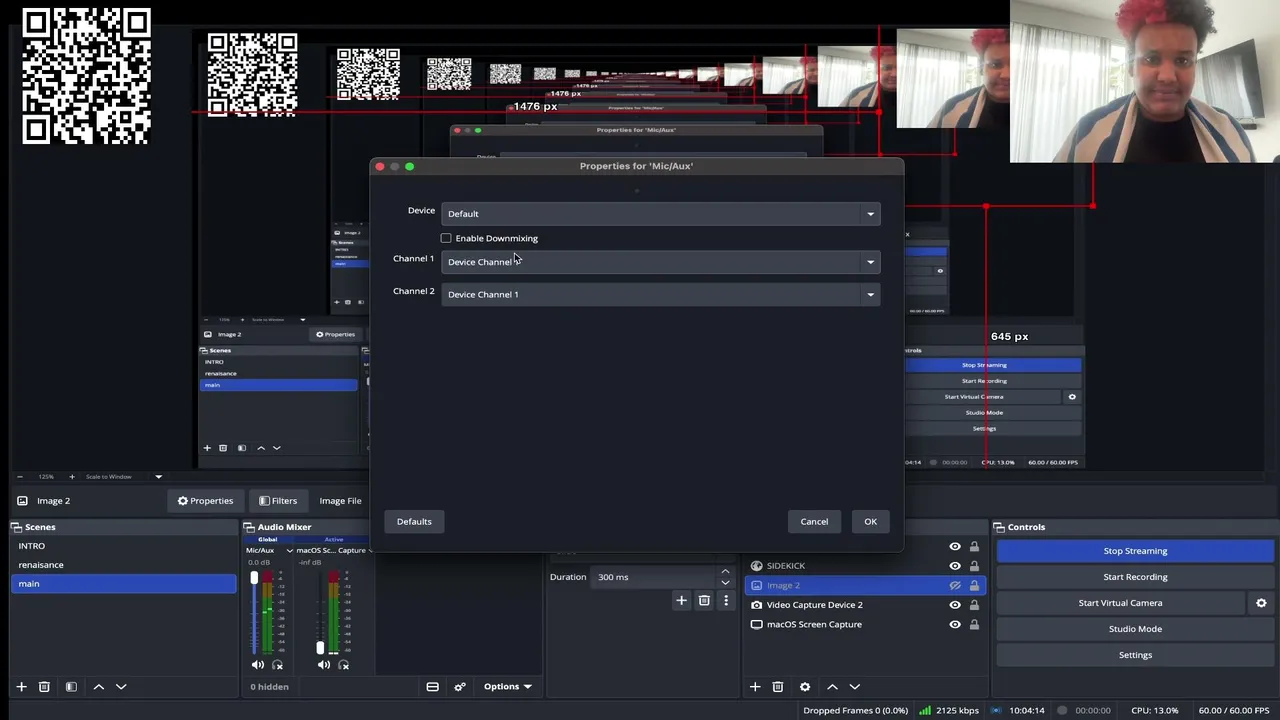Click the SIDEKICK source globe icon
1280x720 pixels.
coord(756,566)
